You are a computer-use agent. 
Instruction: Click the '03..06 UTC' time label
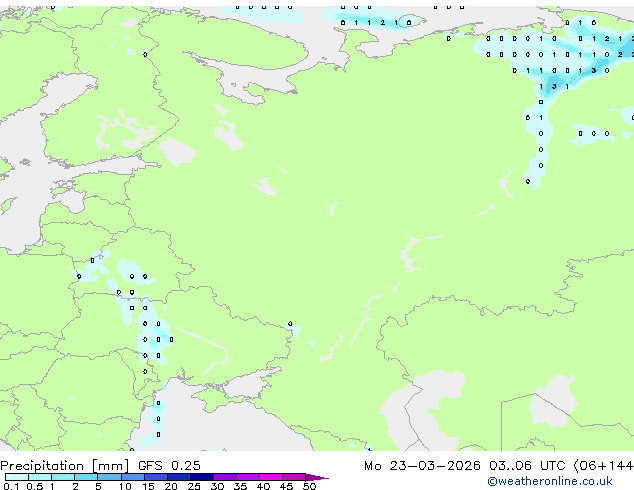click(527, 466)
